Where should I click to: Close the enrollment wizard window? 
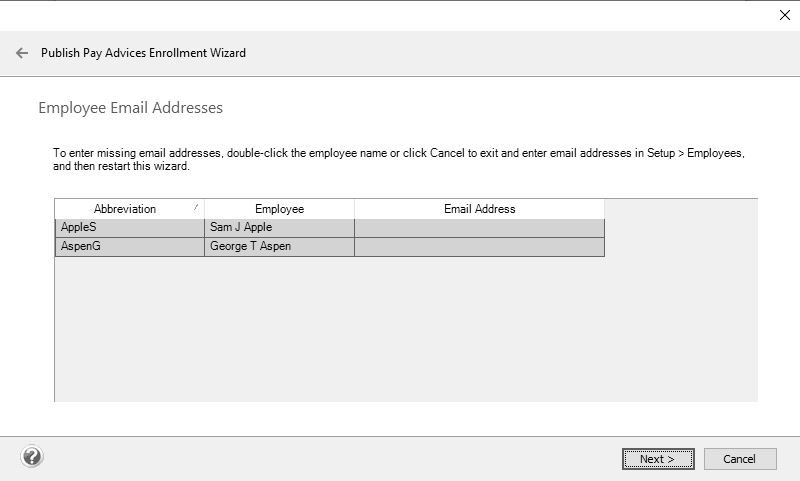pyautogui.click(x=784, y=15)
